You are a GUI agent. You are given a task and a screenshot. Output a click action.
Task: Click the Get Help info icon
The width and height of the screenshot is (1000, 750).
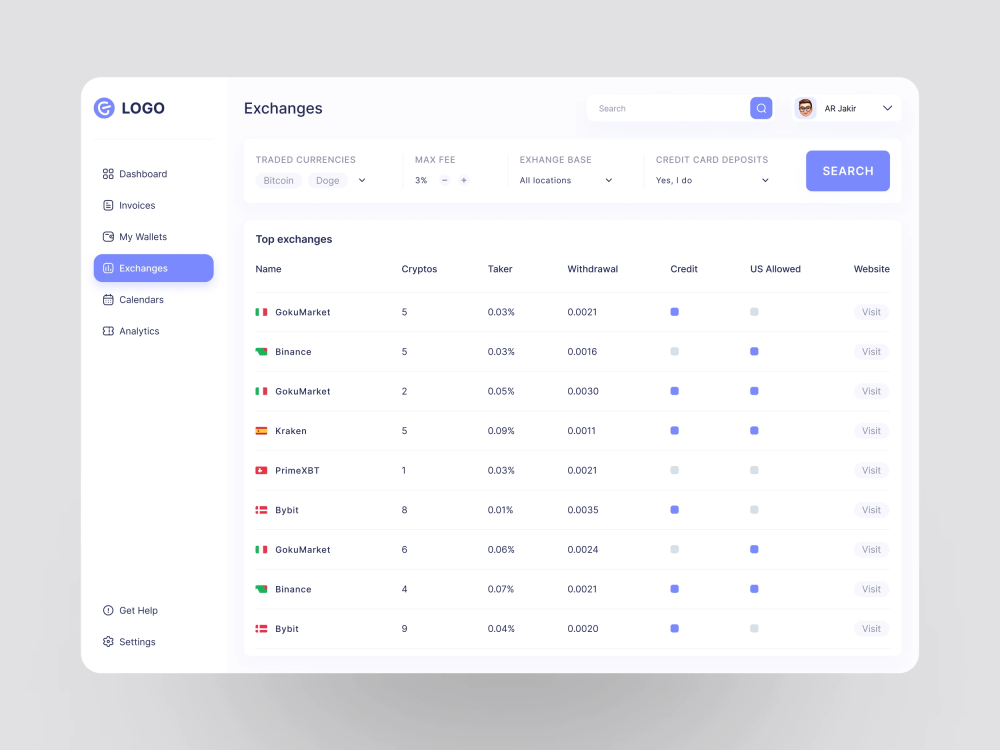[x=108, y=610]
